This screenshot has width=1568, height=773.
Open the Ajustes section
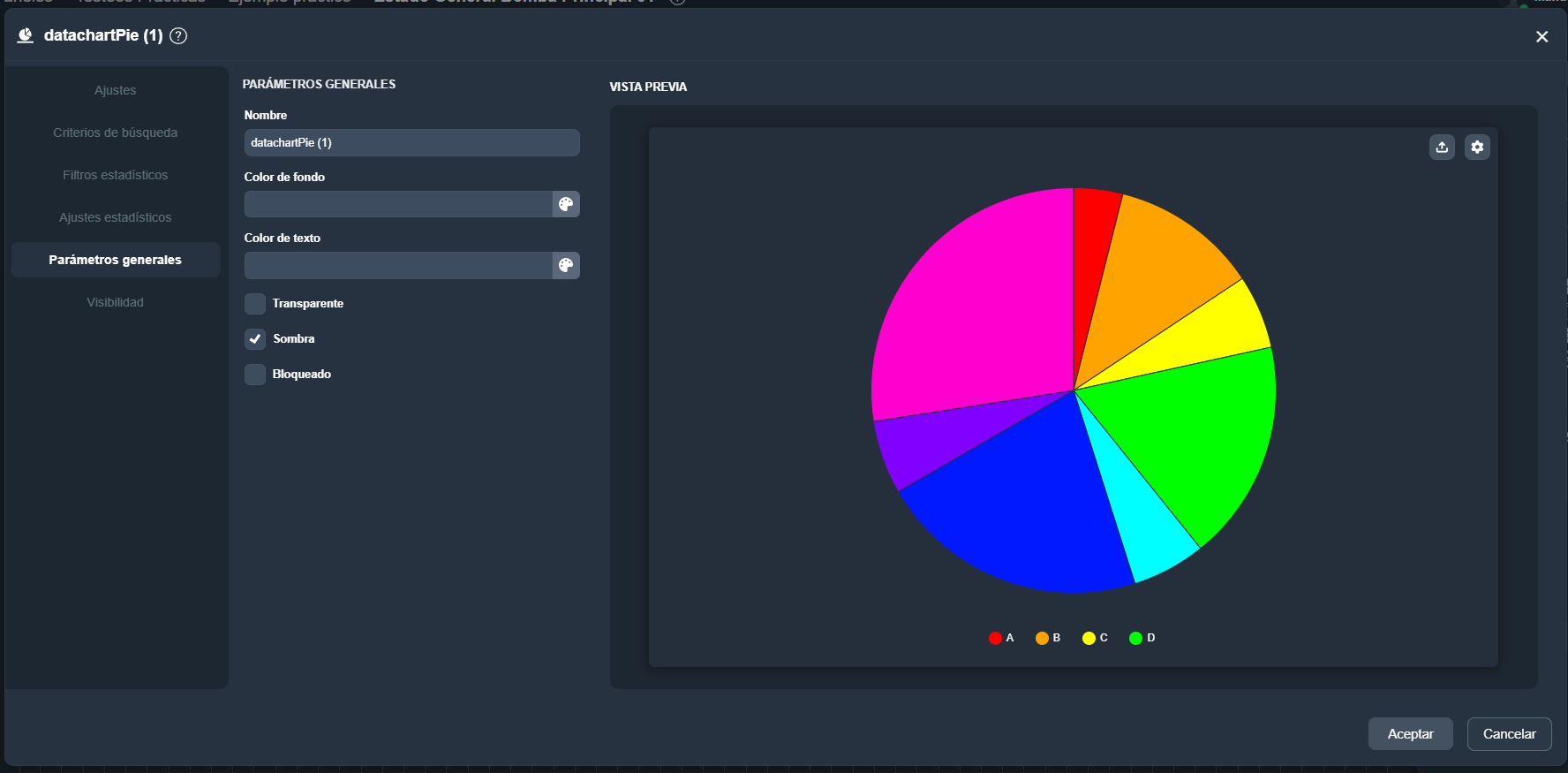click(x=116, y=90)
